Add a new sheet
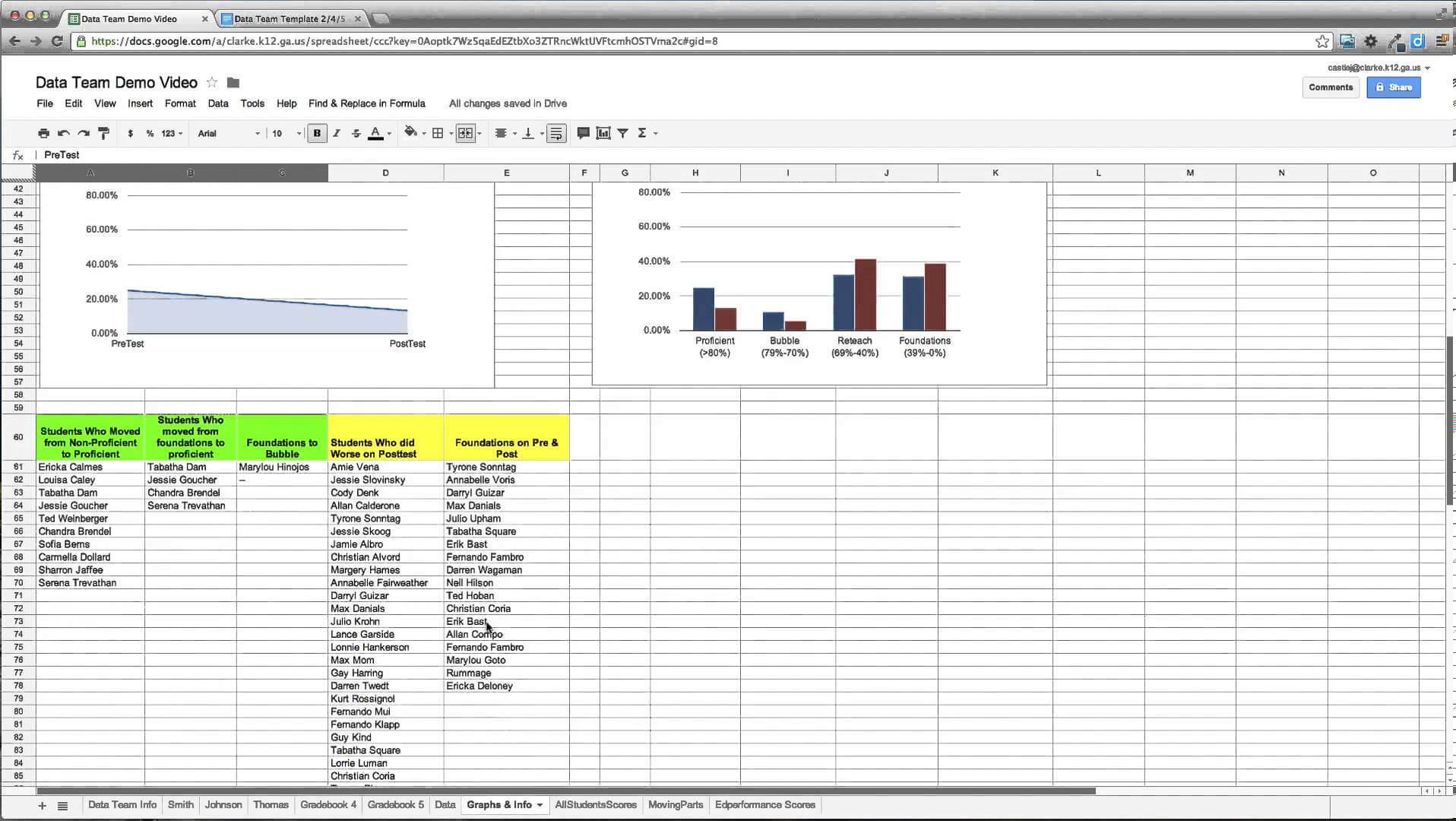 point(42,806)
